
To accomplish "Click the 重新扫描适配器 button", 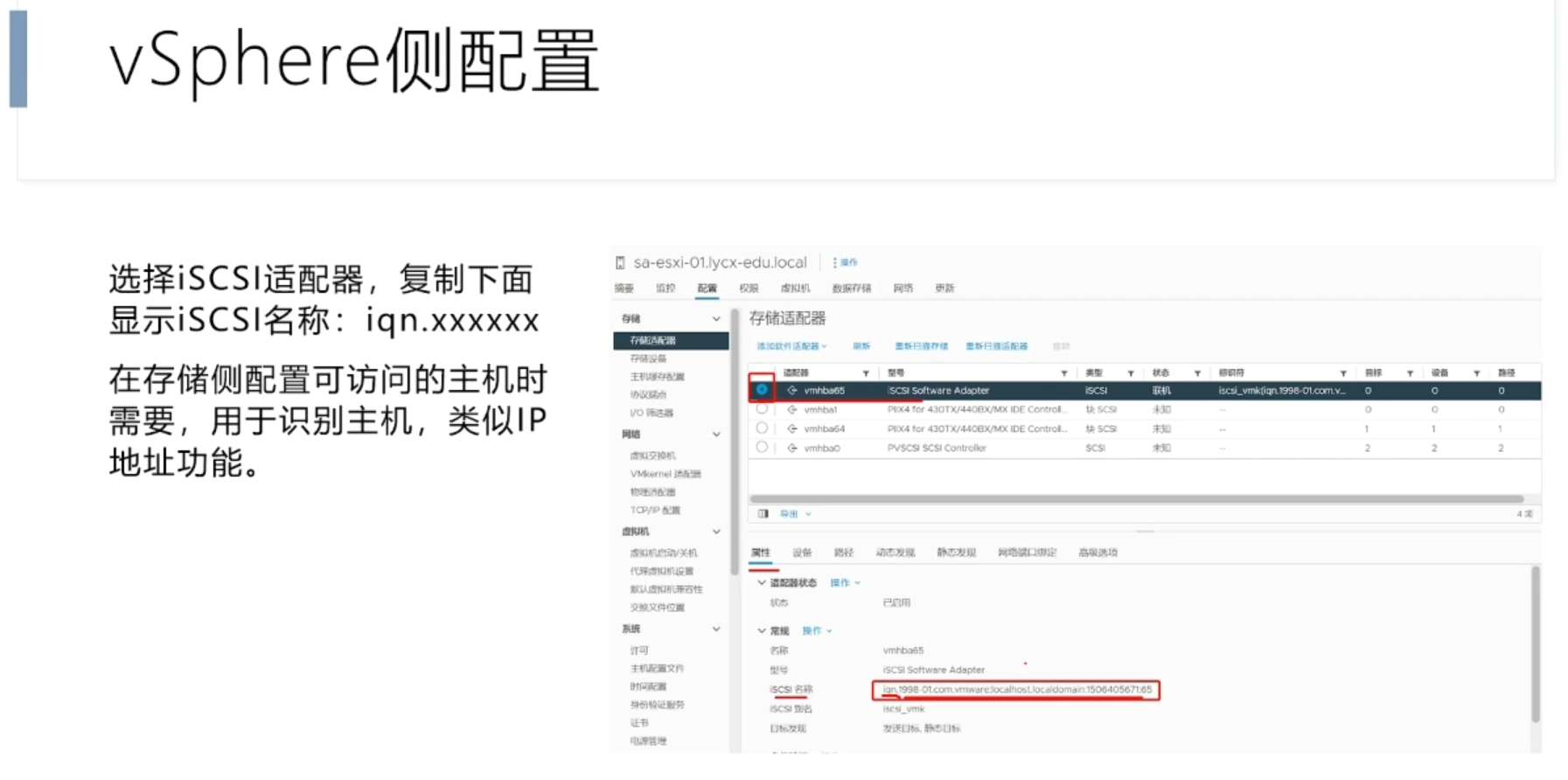I will (997, 346).
